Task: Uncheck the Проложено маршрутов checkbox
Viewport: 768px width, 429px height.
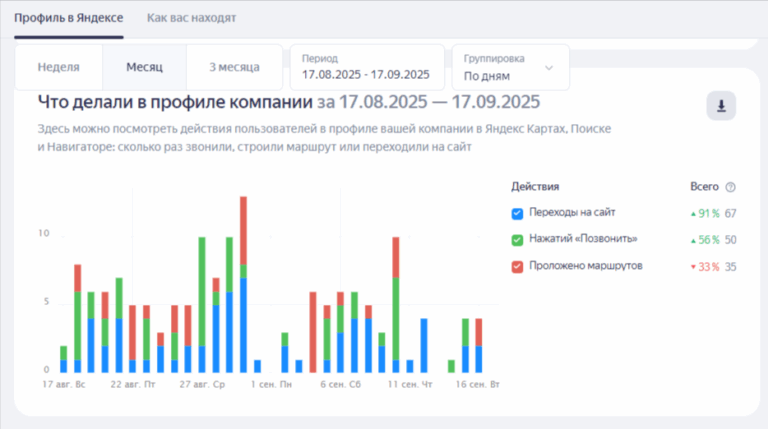Action: [x=517, y=267]
